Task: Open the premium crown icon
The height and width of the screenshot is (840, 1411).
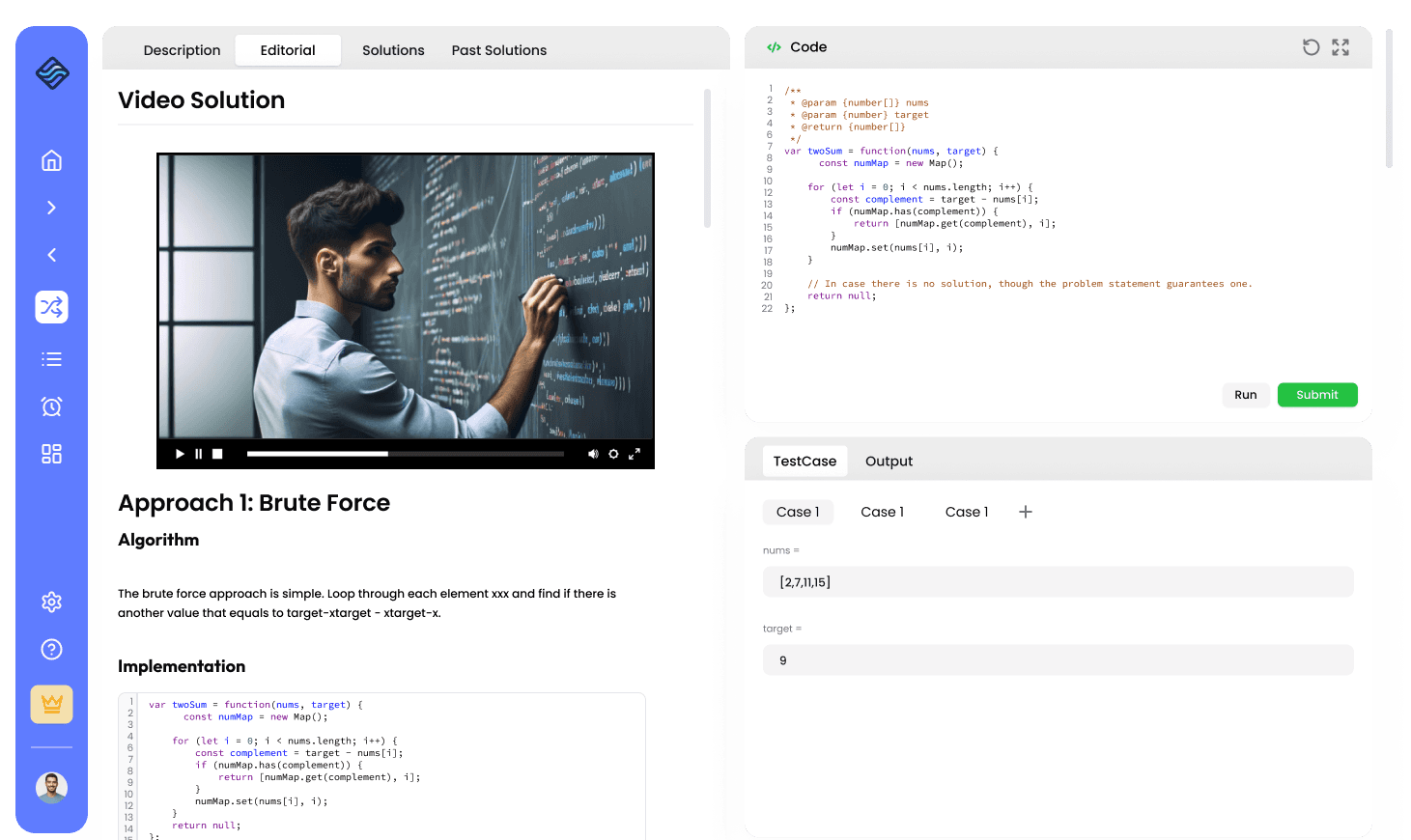Action: (51, 704)
